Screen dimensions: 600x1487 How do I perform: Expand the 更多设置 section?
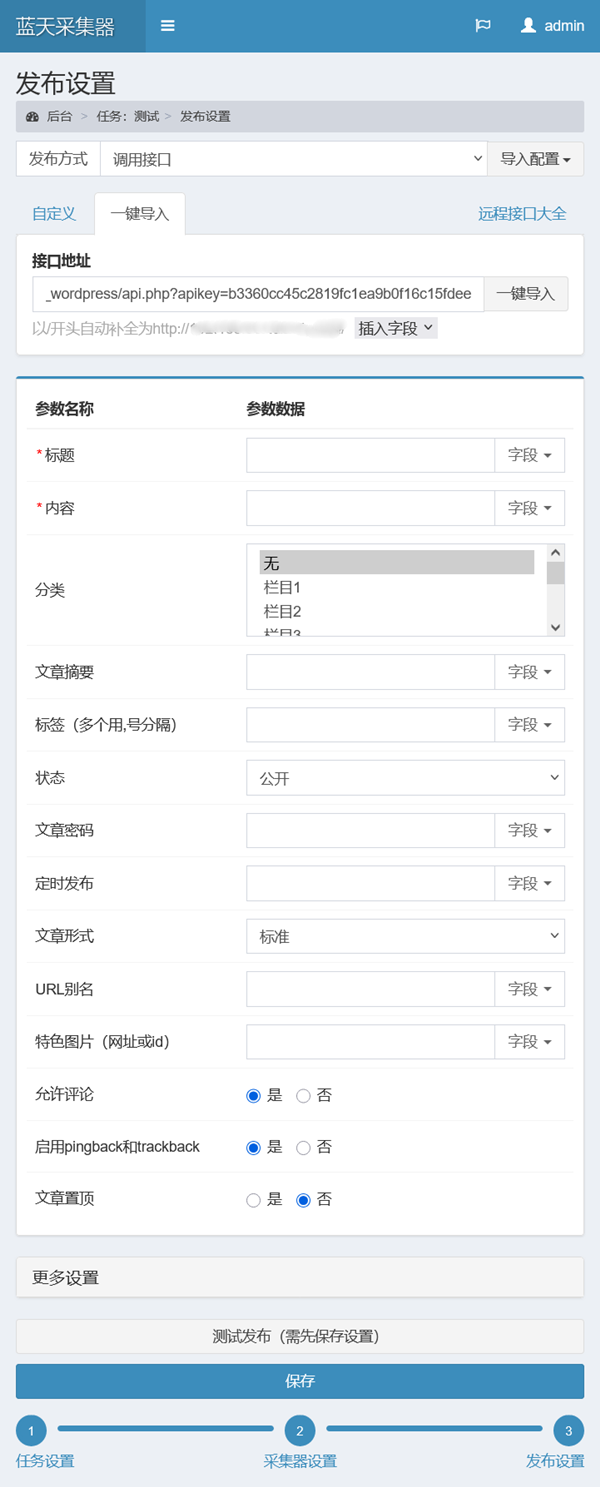300,1277
